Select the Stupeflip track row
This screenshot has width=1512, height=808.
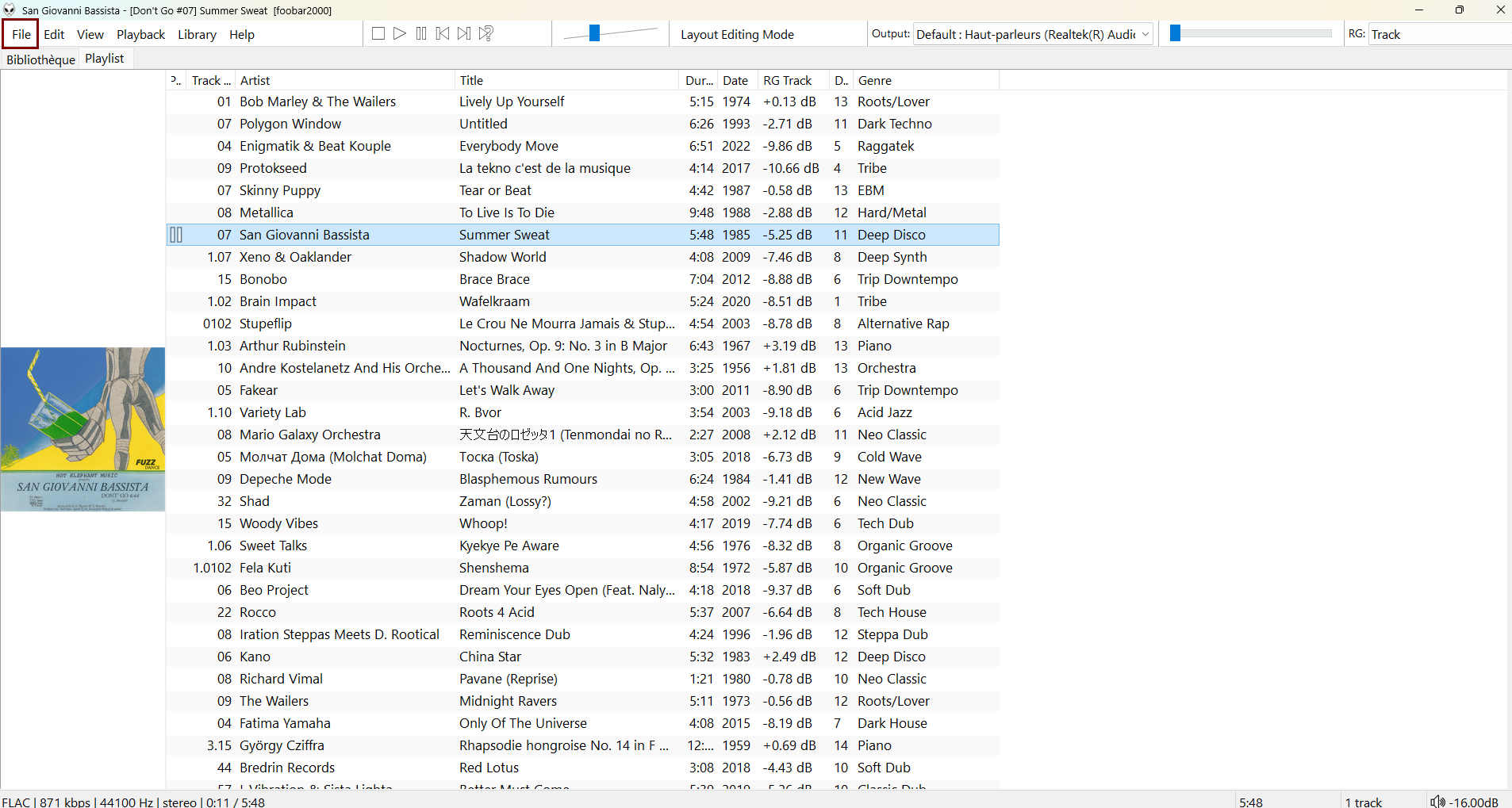click(582, 324)
